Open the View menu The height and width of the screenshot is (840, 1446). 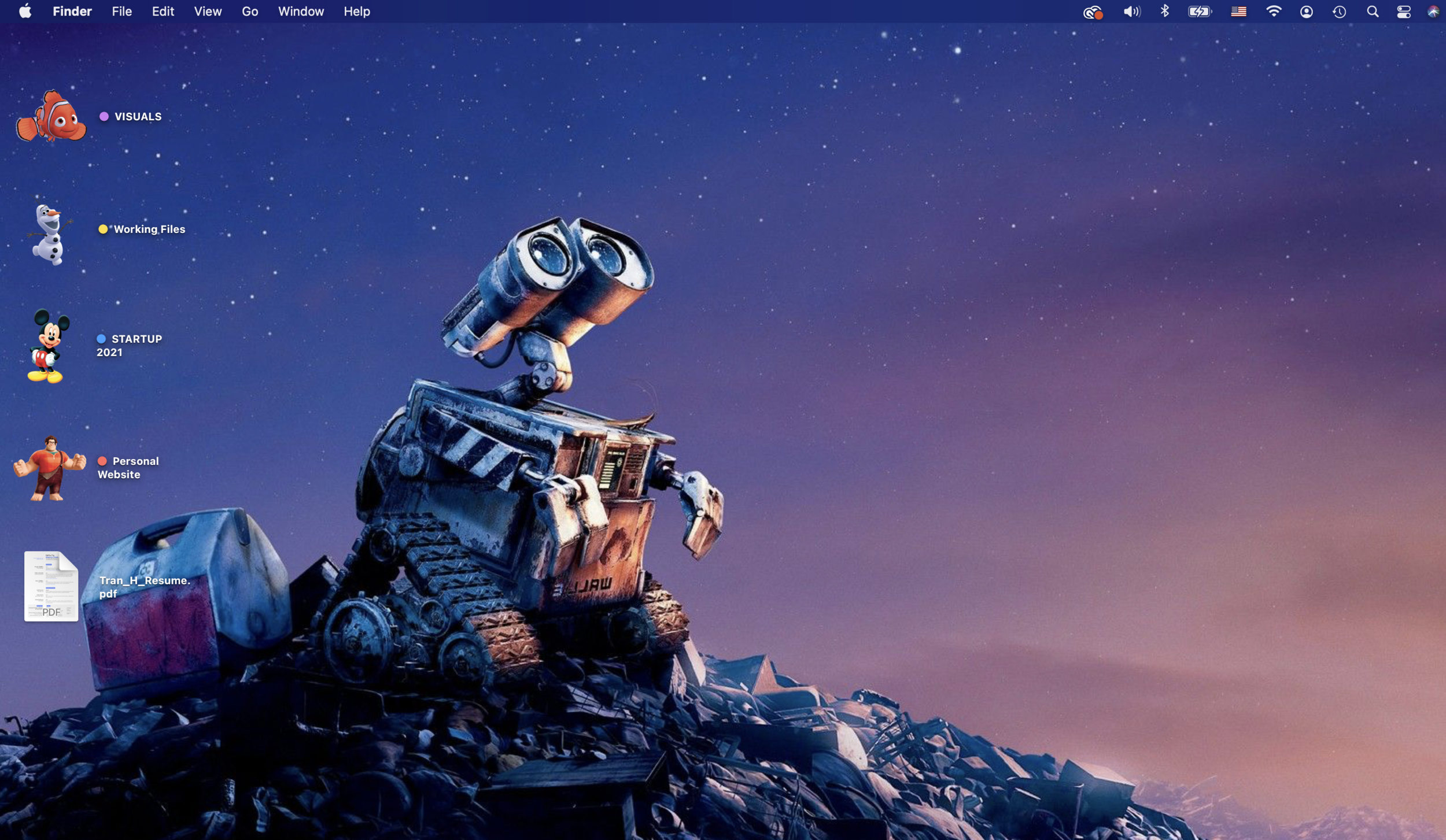click(208, 12)
